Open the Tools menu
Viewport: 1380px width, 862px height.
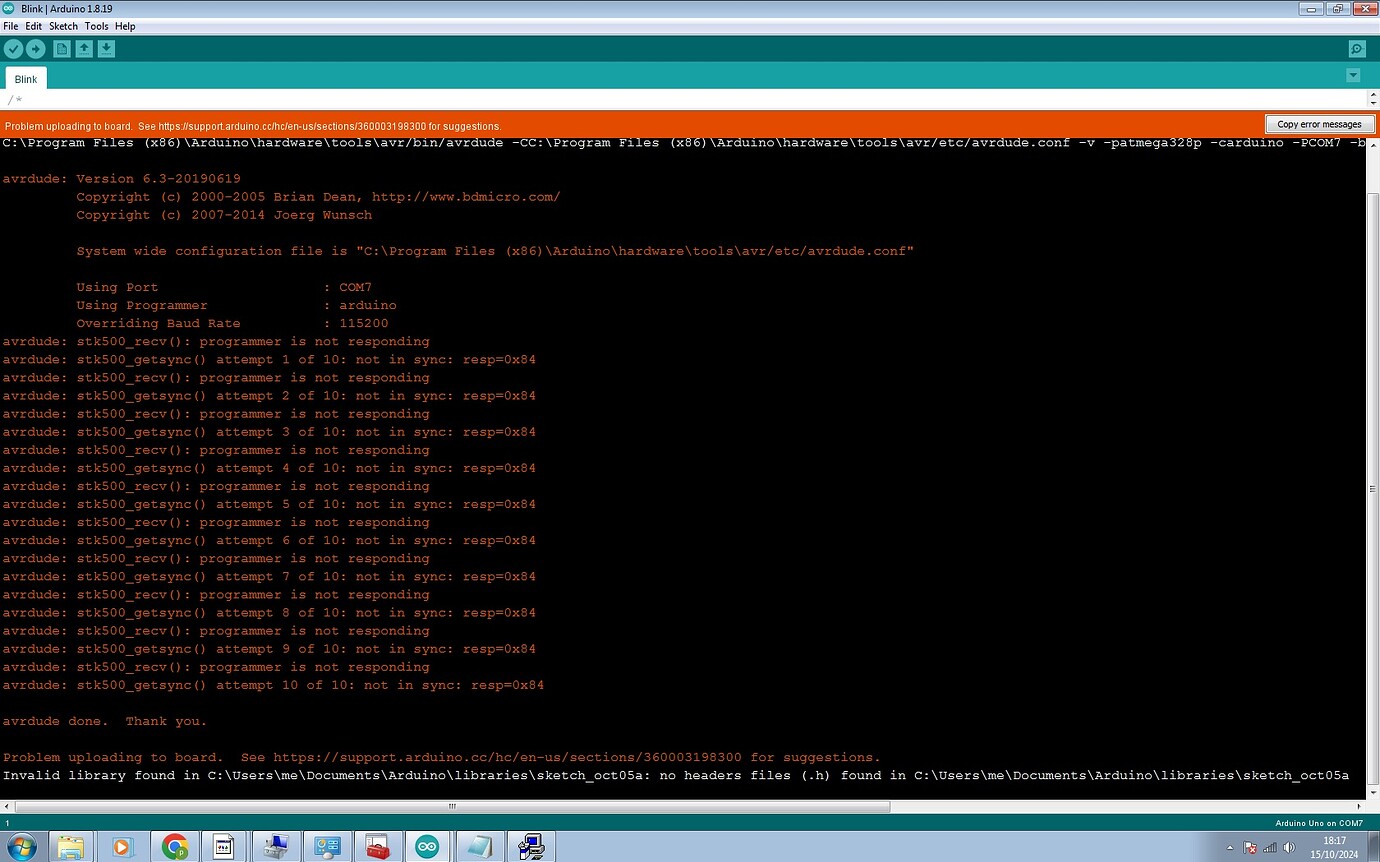point(96,26)
